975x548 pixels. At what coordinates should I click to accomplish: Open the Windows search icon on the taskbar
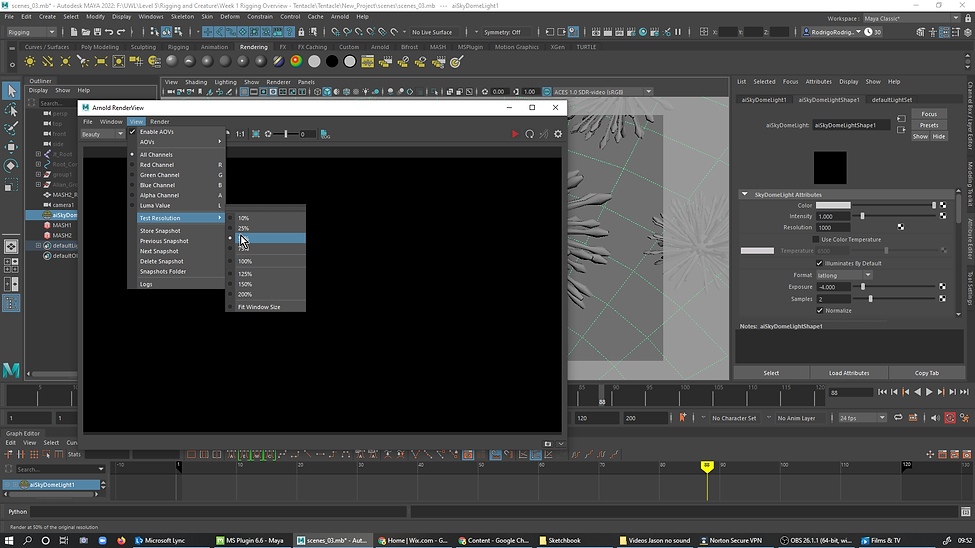(x=27, y=541)
